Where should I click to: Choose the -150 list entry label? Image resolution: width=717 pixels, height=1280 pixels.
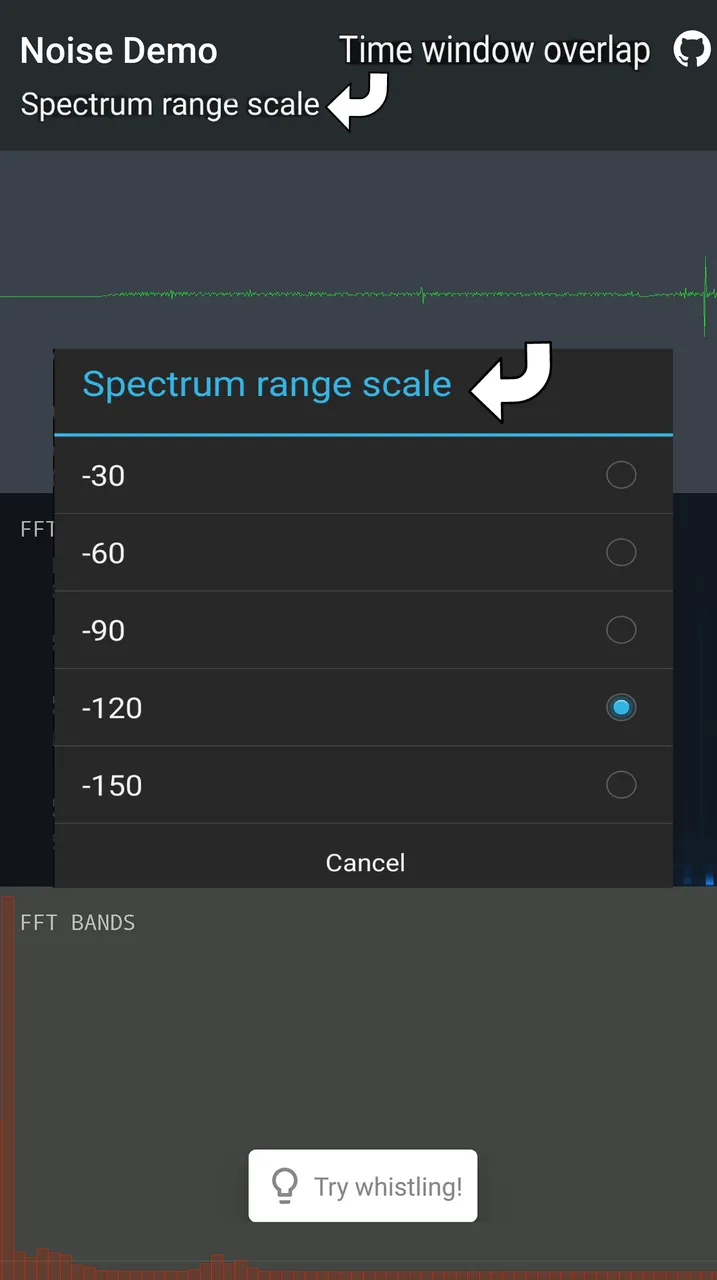(112, 786)
